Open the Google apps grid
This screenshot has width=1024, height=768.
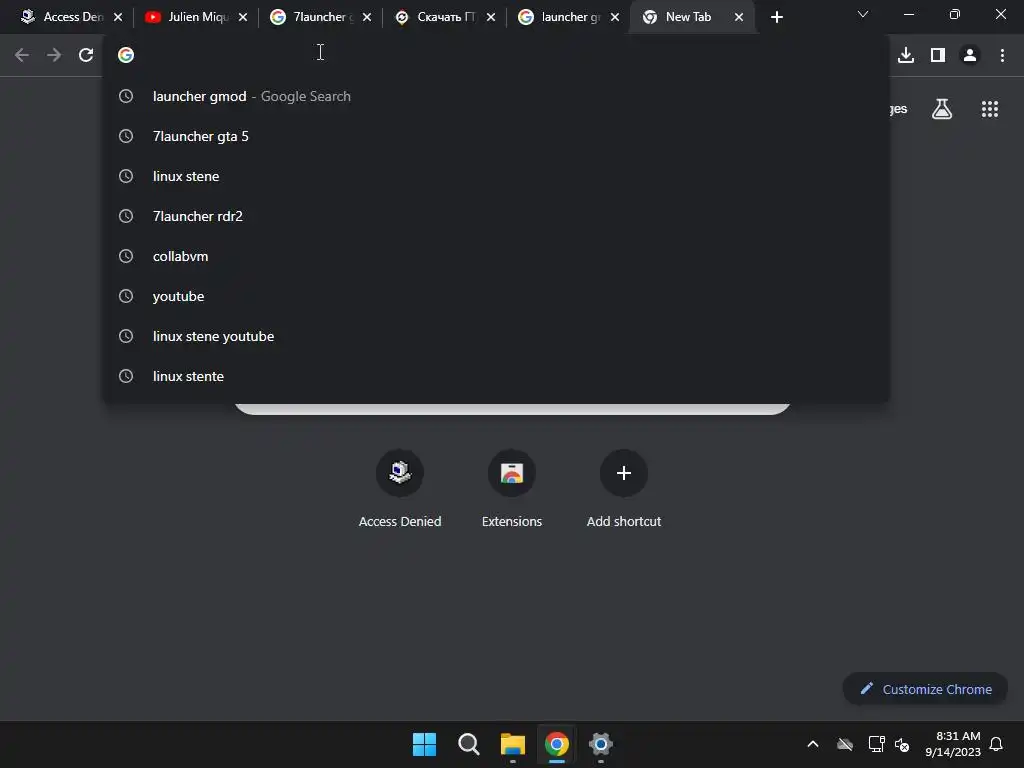coord(989,109)
